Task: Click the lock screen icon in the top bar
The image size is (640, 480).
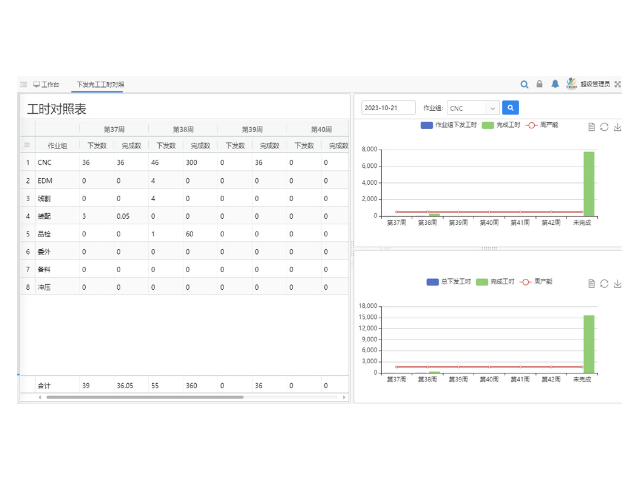Action: pyautogui.click(x=539, y=85)
